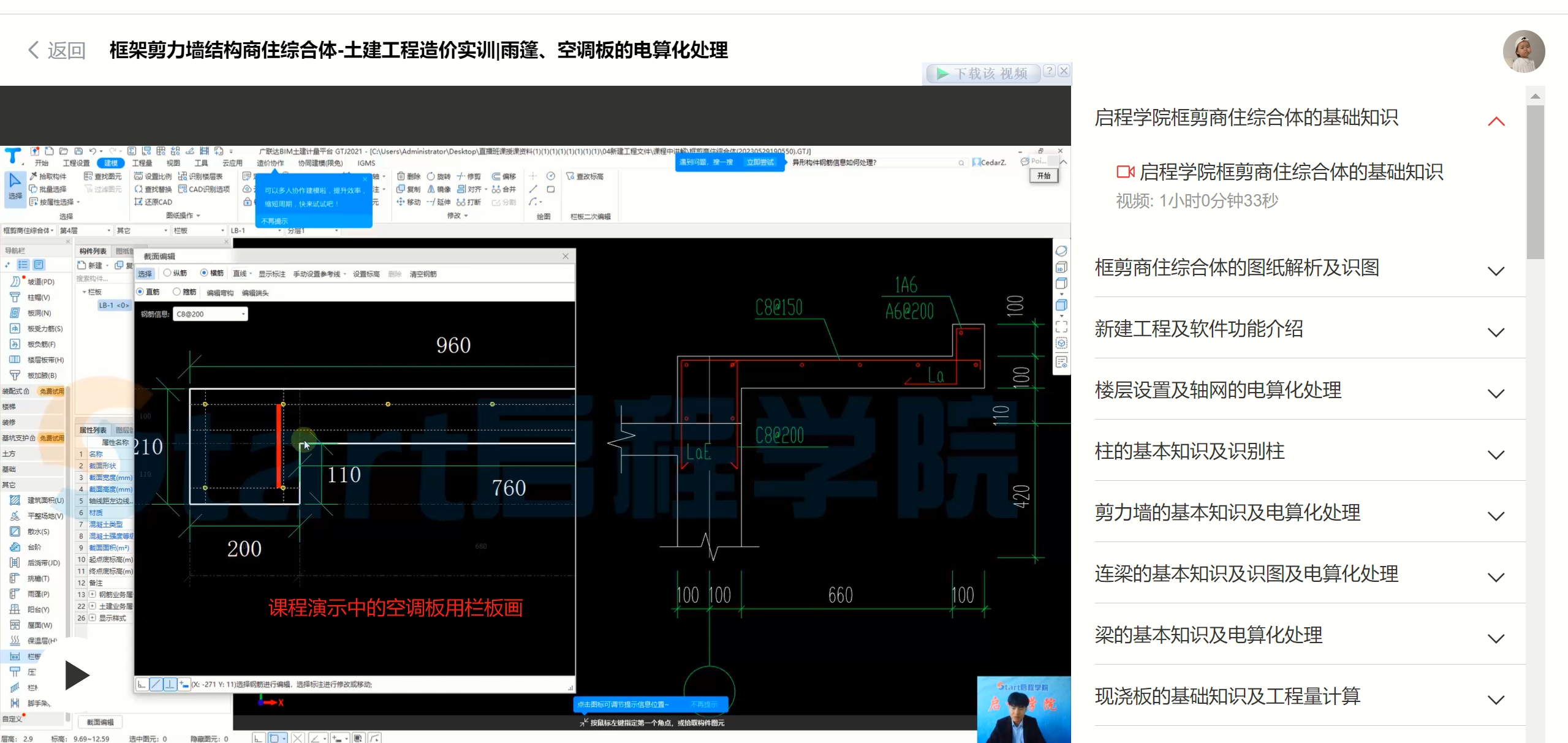Click 清空钢筋 in 截面编辑 toolbar
This screenshot has height=743, width=1568.
pos(423,274)
